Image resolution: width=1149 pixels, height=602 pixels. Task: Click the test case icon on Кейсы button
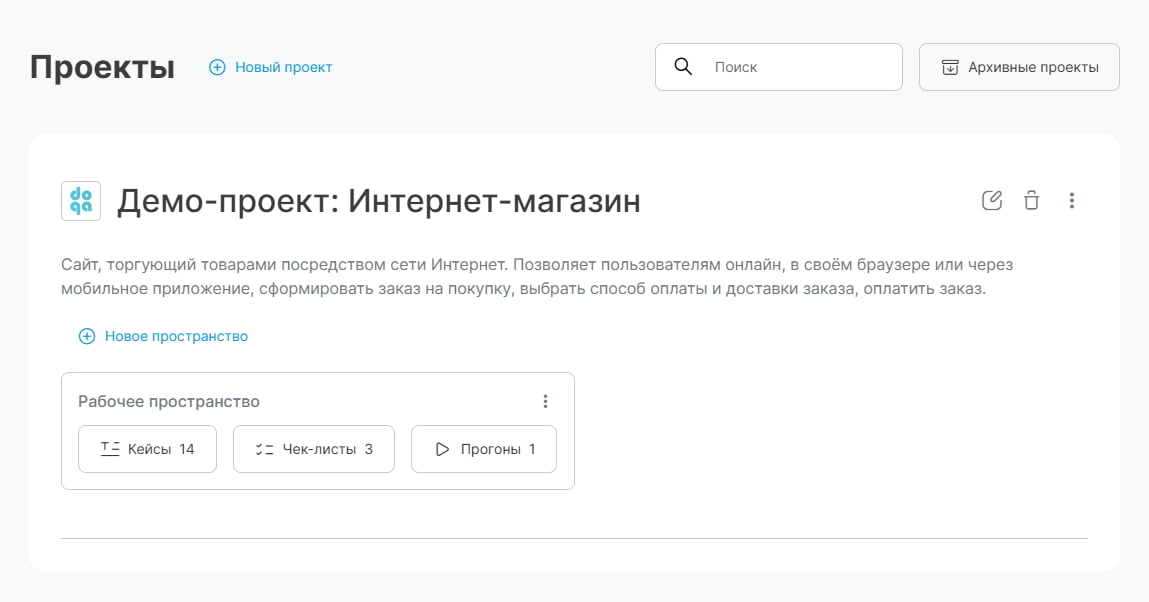coord(110,448)
